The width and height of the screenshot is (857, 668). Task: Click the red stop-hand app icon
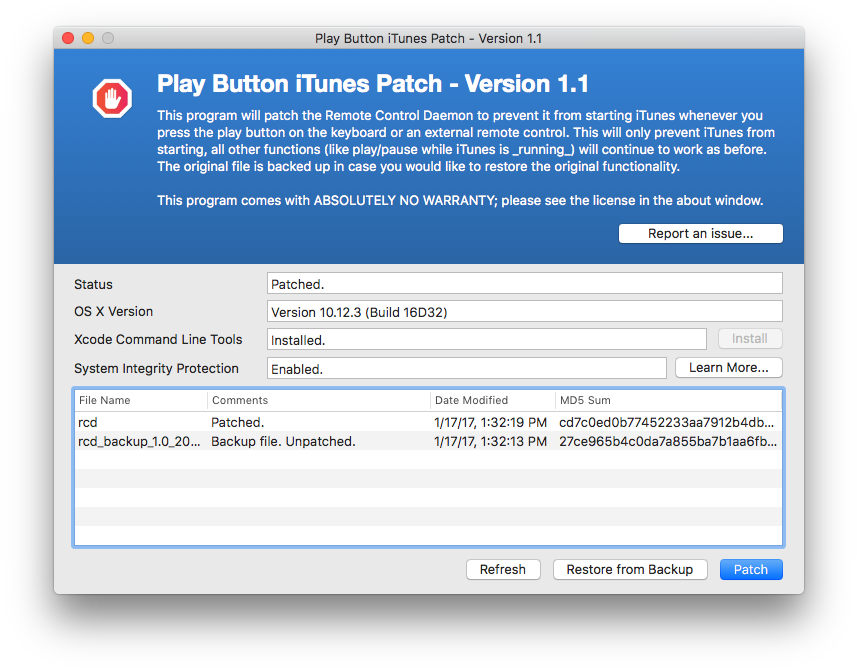pyautogui.click(x=112, y=98)
